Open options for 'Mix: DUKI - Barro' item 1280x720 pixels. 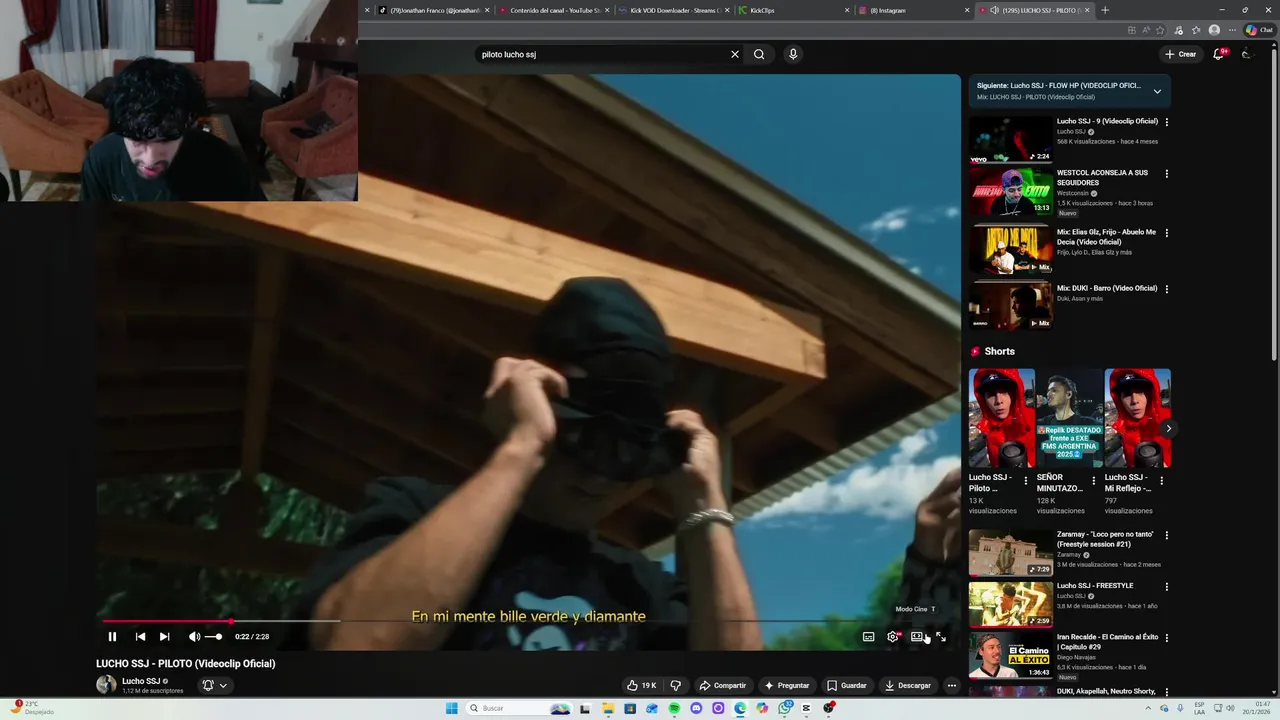tap(1166, 289)
